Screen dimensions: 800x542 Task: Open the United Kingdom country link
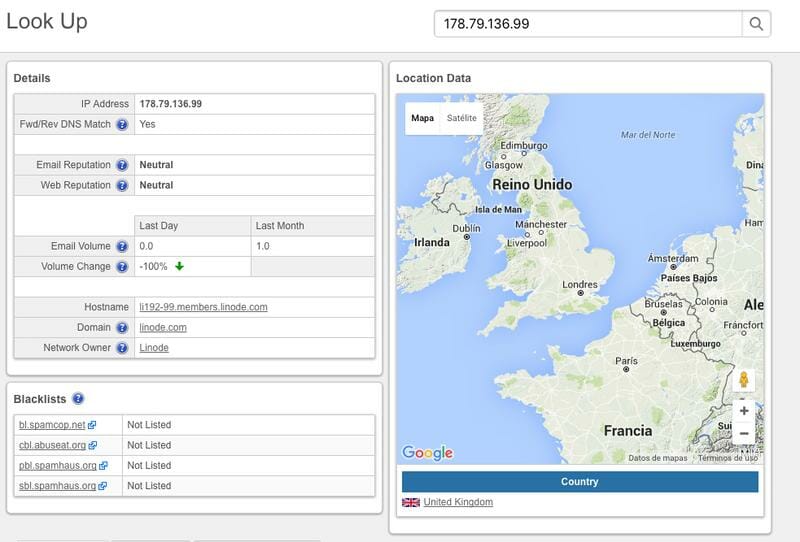458,502
